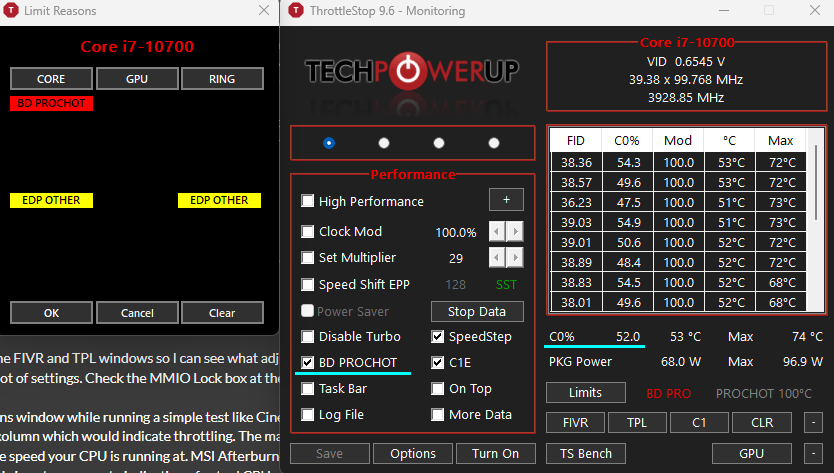
Task: Toggle the SpeedStep checkbox
Action: coord(437,336)
